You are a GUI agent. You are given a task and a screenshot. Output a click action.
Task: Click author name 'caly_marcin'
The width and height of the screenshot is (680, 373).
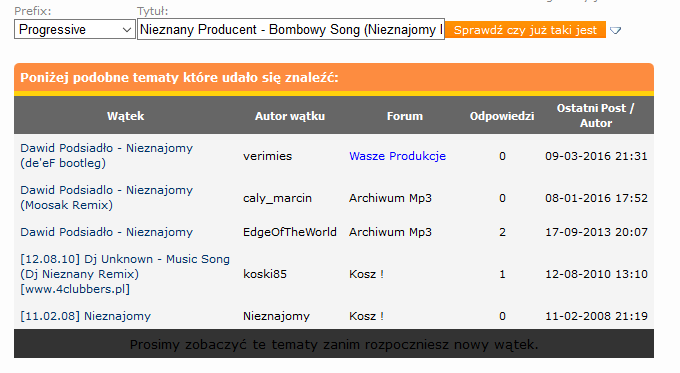pyautogui.click(x=277, y=198)
